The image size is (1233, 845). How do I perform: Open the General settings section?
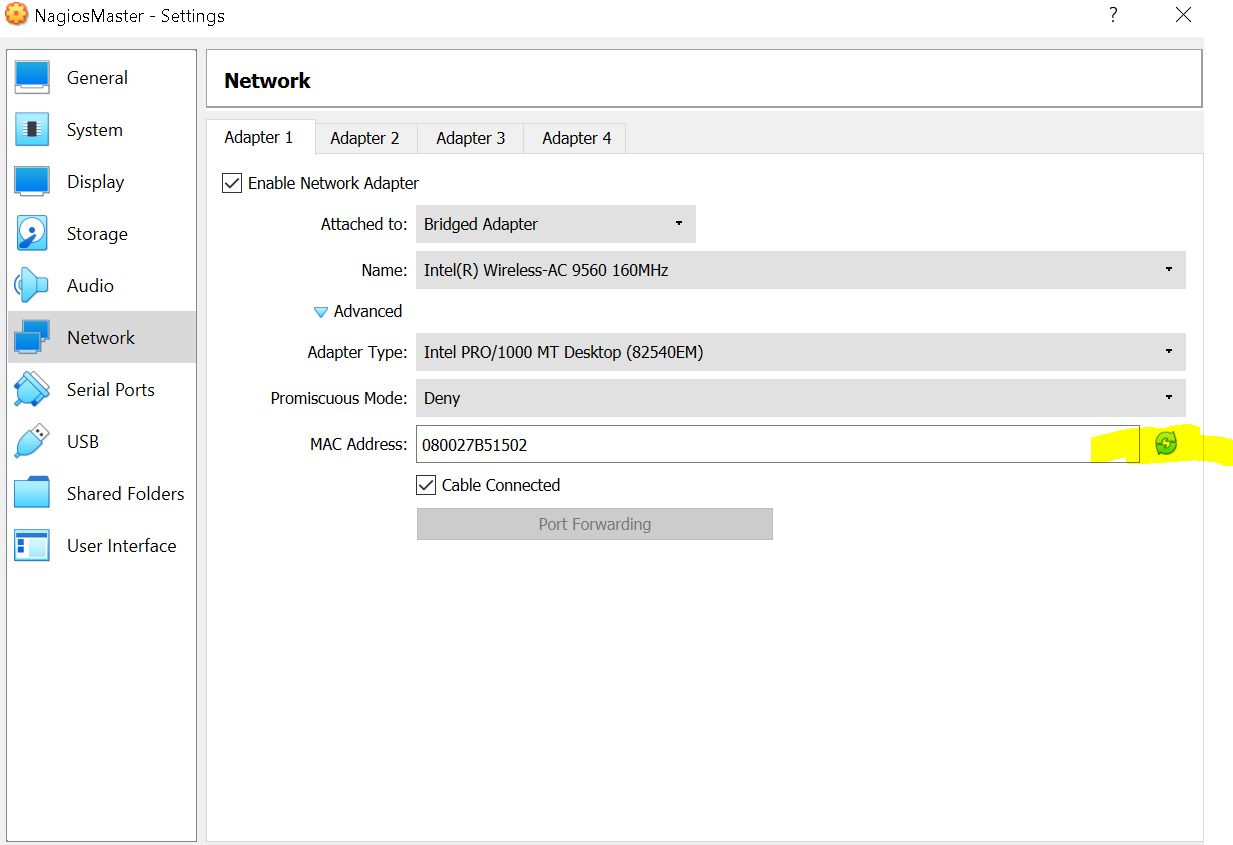click(96, 77)
